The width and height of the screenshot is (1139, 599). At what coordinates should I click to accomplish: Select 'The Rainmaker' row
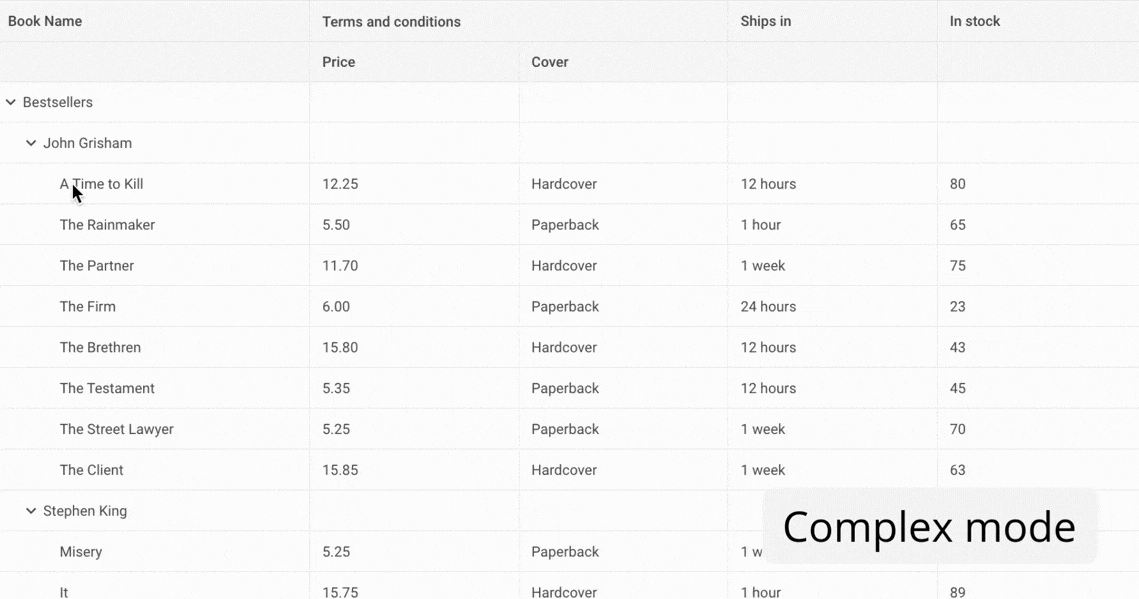(107, 225)
